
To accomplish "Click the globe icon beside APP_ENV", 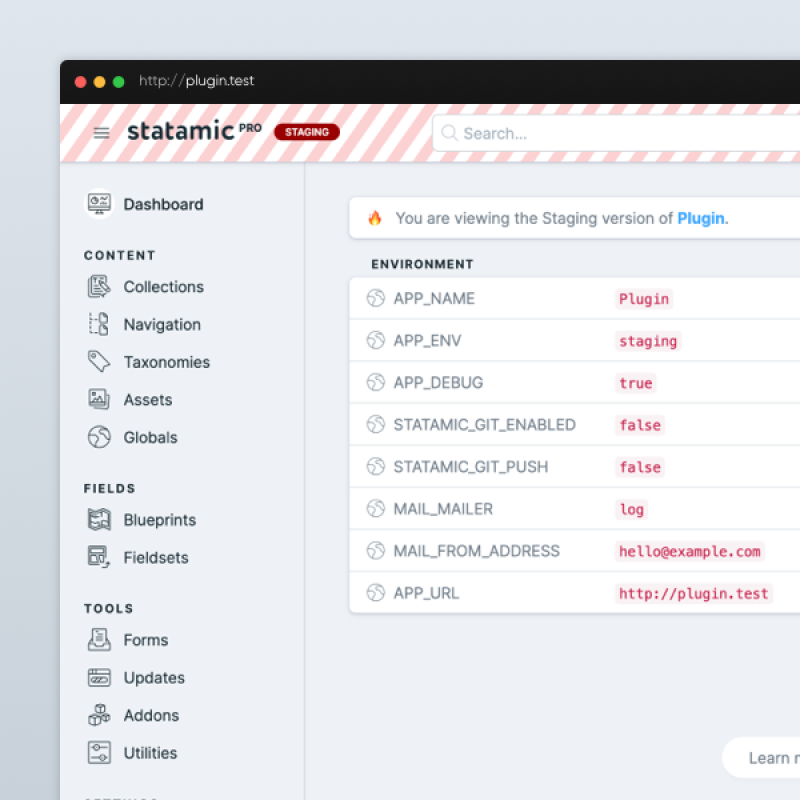I will point(376,340).
